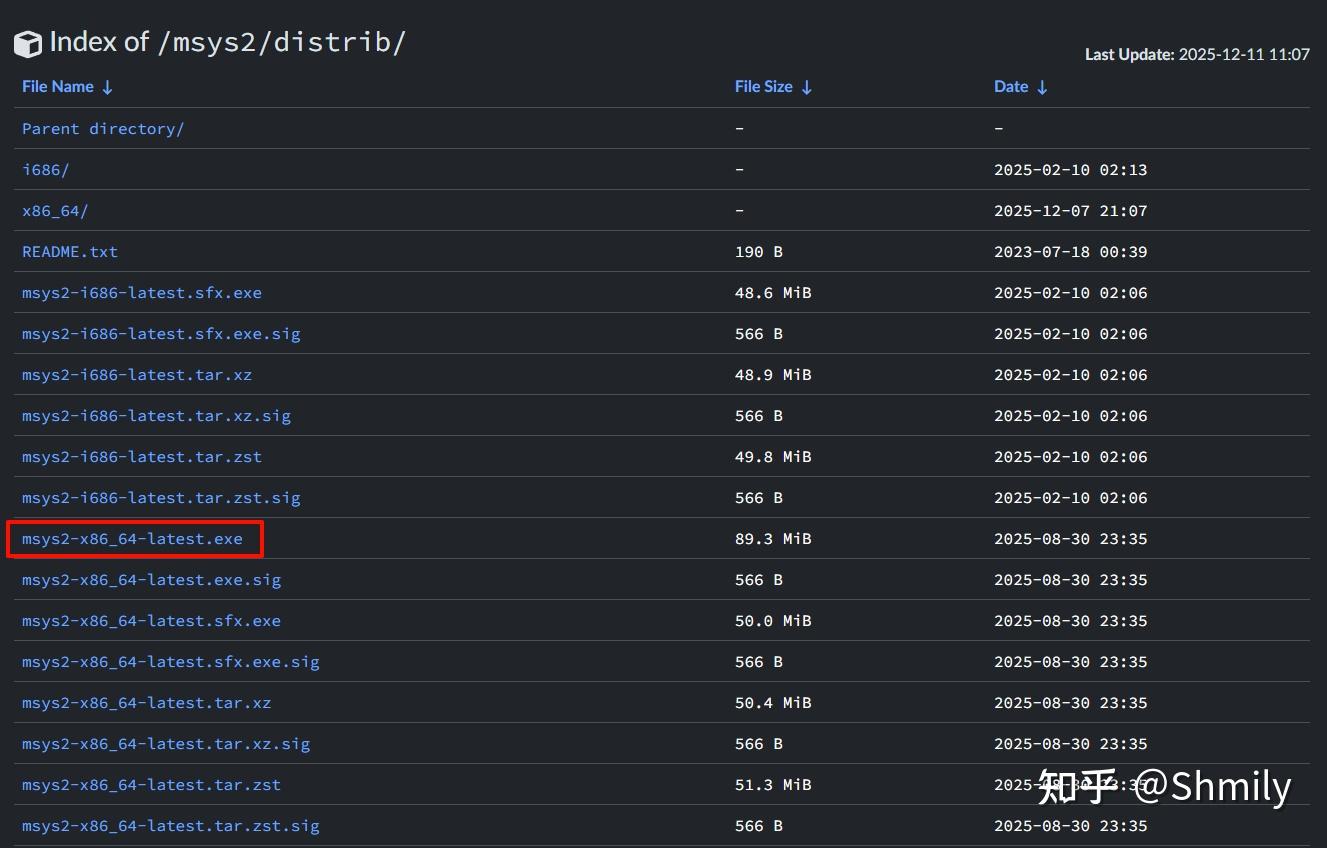Open msys2-i686-latest.tar.xz link
This screenshot has height=848, width=1327.
pyautogui.click(x=137, y=374)
